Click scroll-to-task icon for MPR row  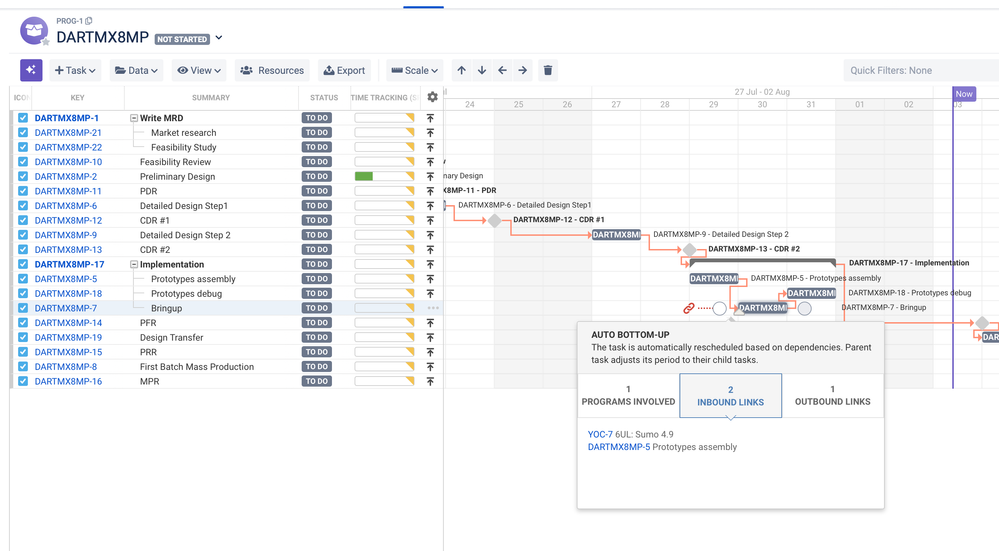431,382
